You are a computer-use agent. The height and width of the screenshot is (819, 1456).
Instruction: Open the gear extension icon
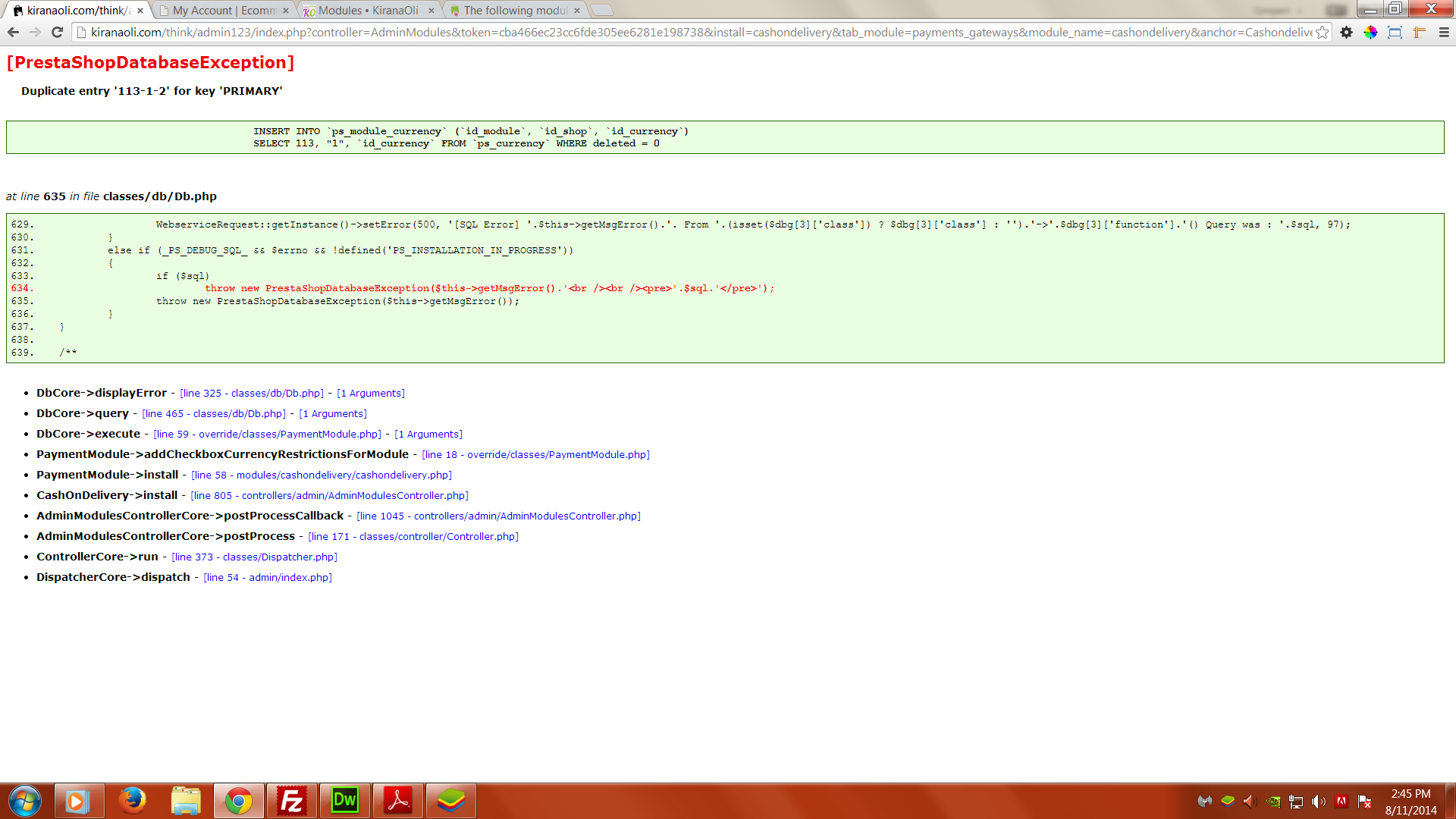(1347, 33)
